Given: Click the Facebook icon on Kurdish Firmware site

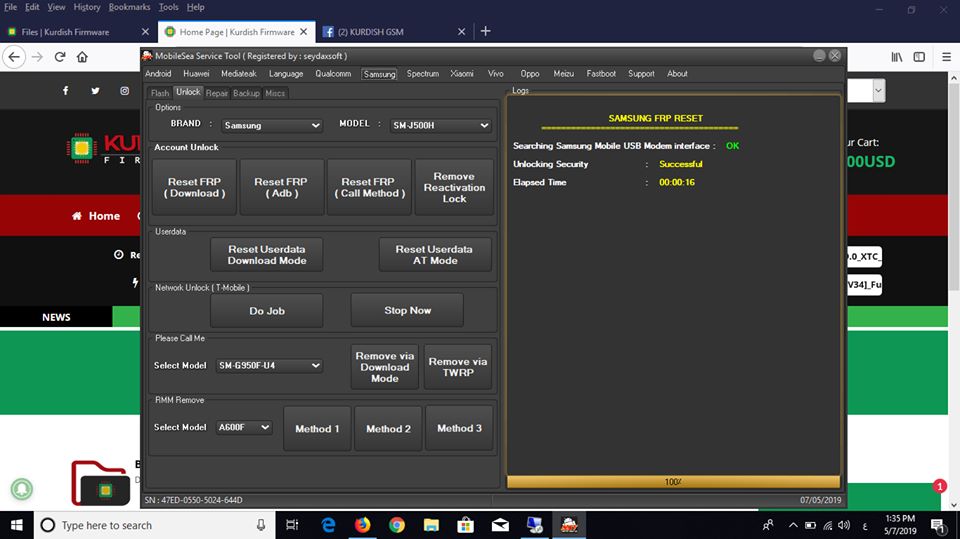Looking at the screenshot, I should [x=66, y=91].
